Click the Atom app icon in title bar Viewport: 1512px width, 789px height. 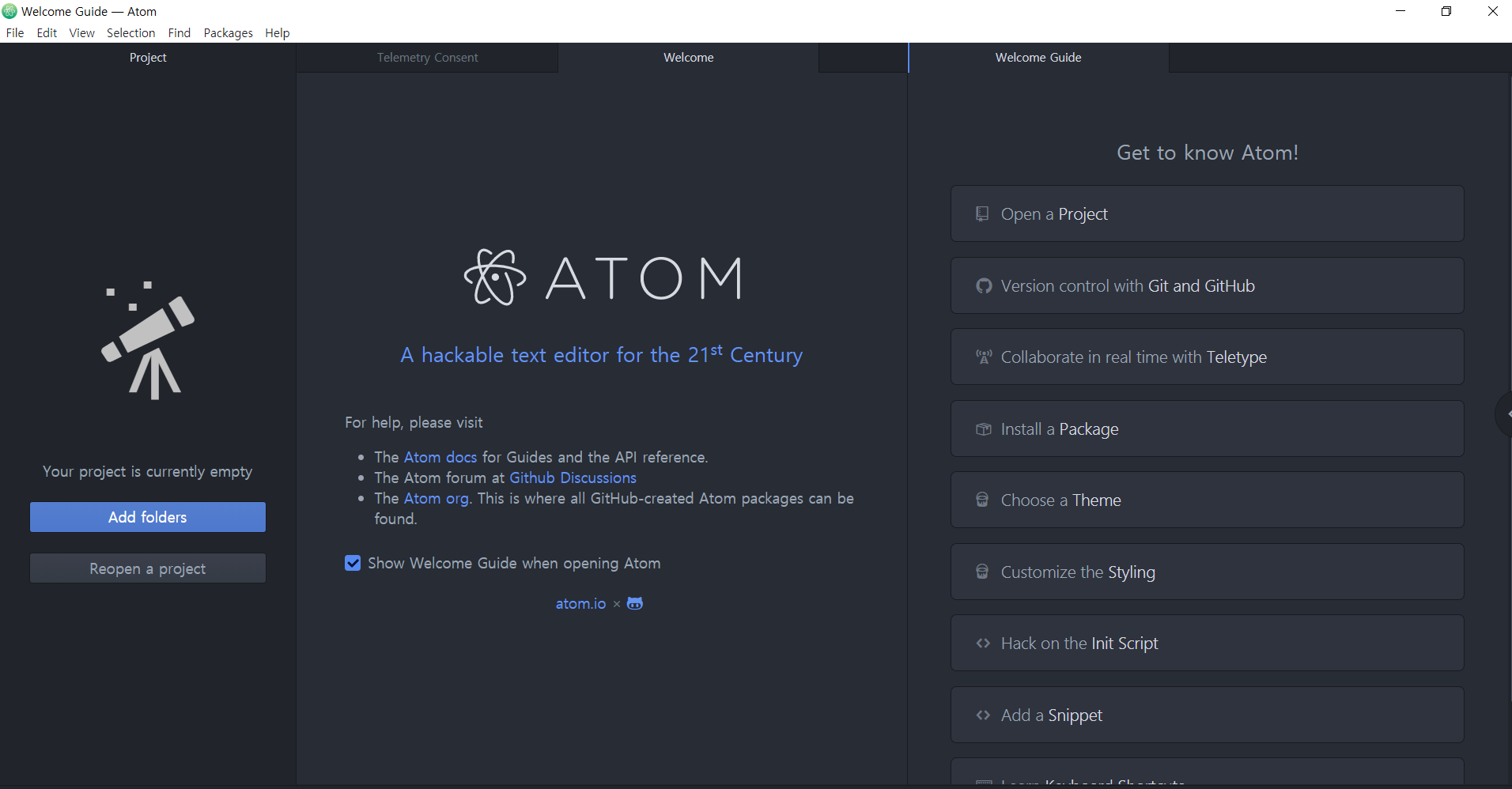click(x=9, y=11)
